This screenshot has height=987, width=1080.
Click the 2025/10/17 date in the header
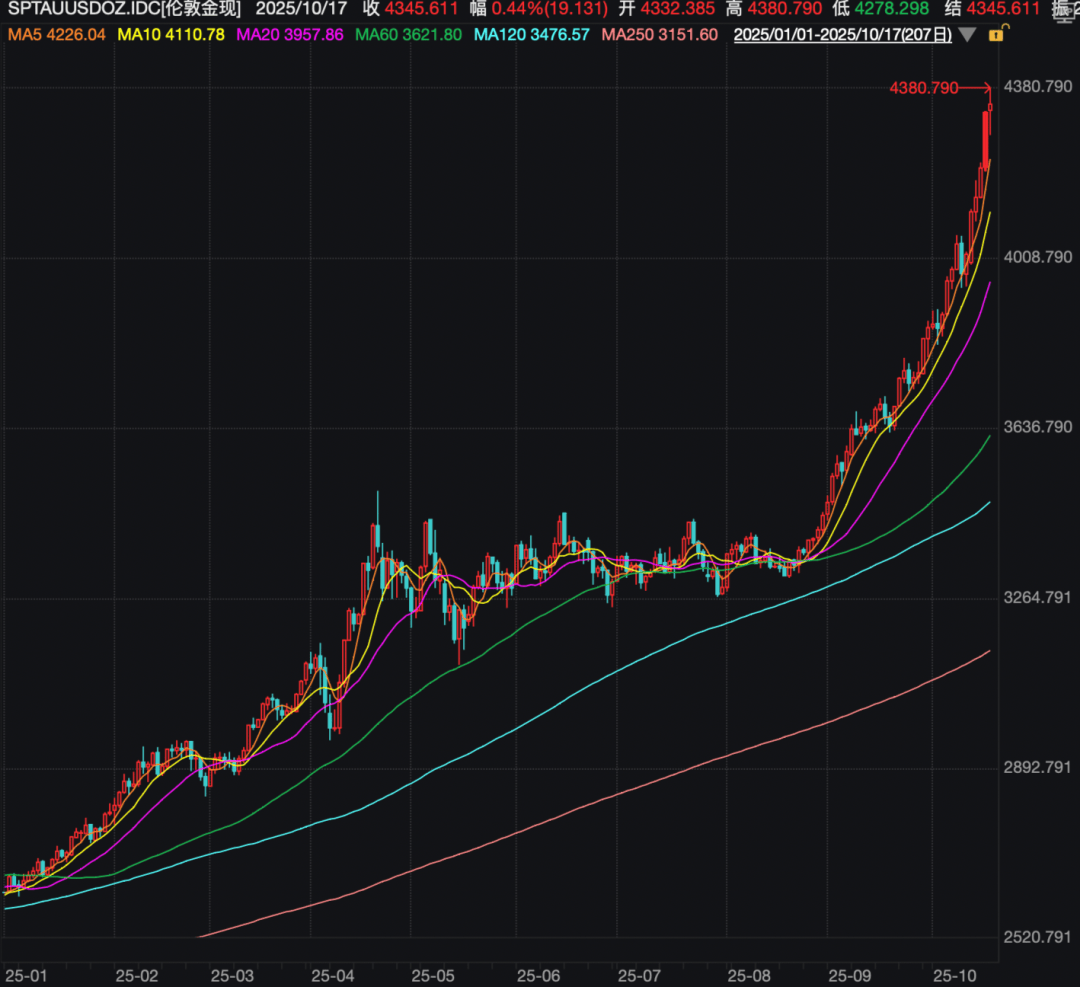300,10
